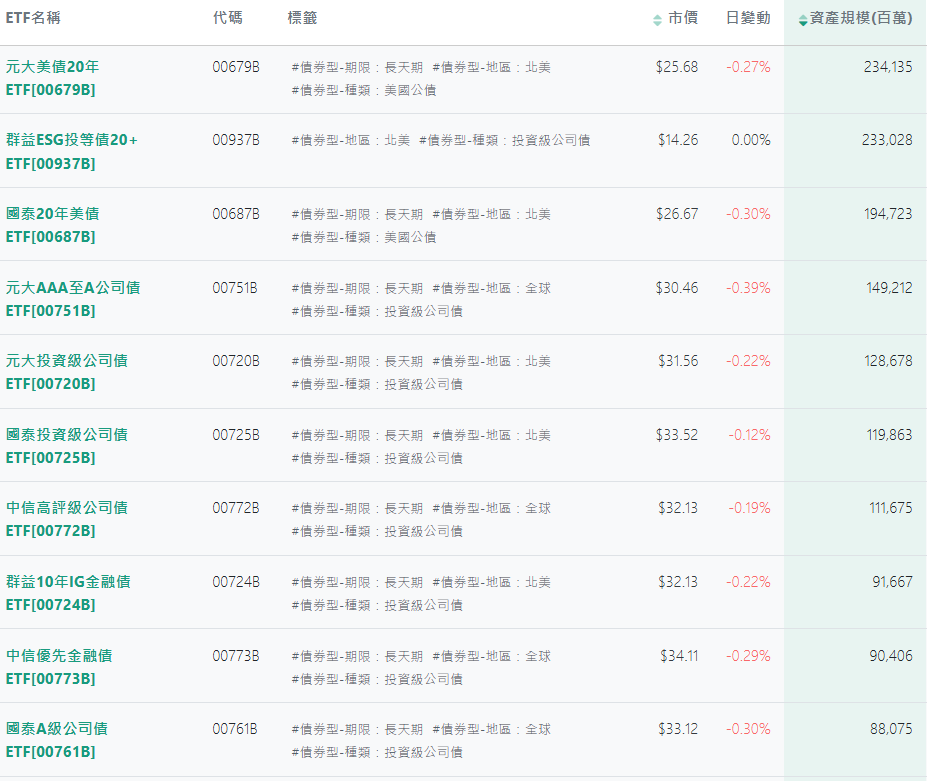The image size is (927, 781).
Task: Open 中信高評級公司債 ETF[00772B] link
Action: [x=67, y=519]
